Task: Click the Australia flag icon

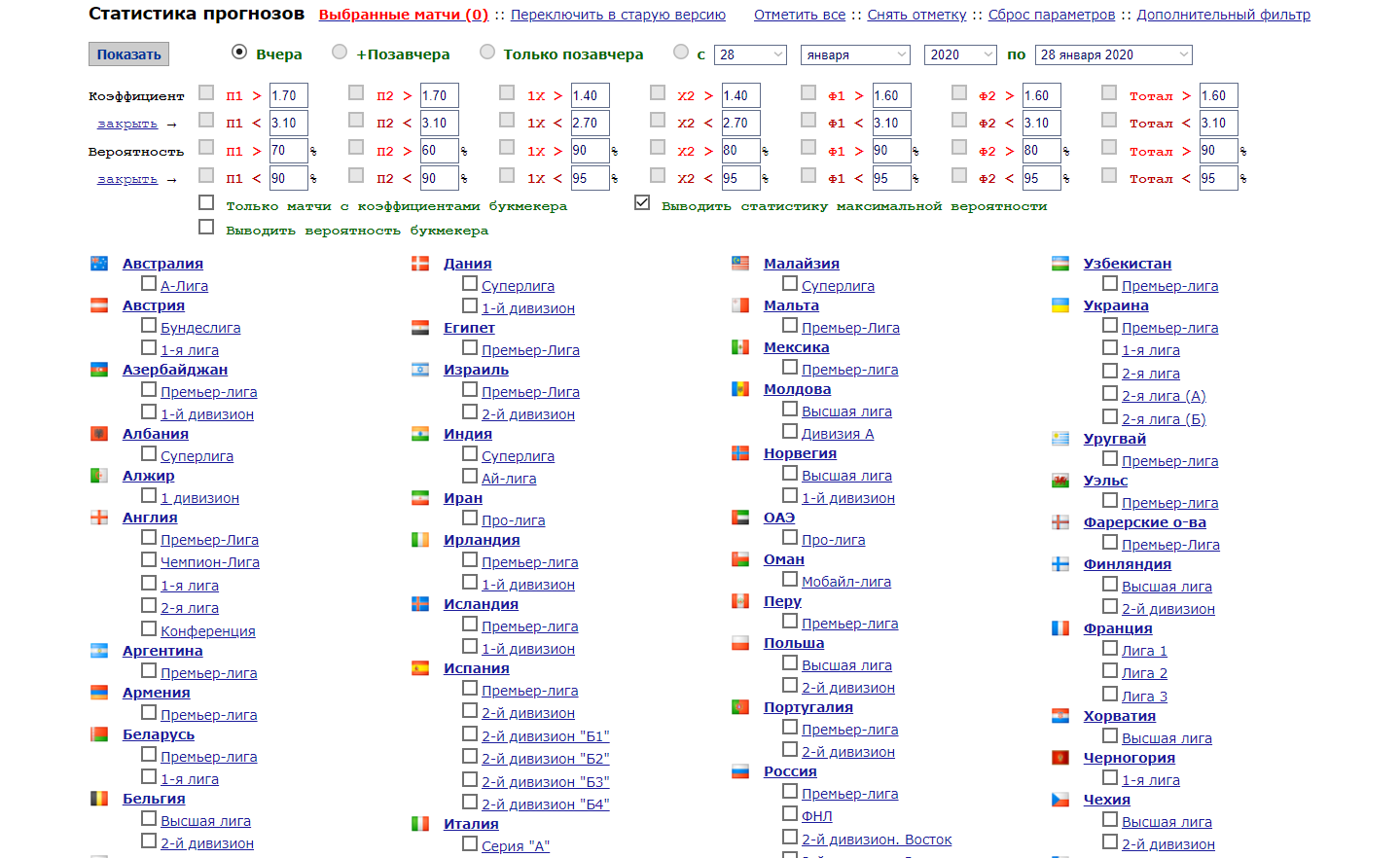Action: coord(99,263)
